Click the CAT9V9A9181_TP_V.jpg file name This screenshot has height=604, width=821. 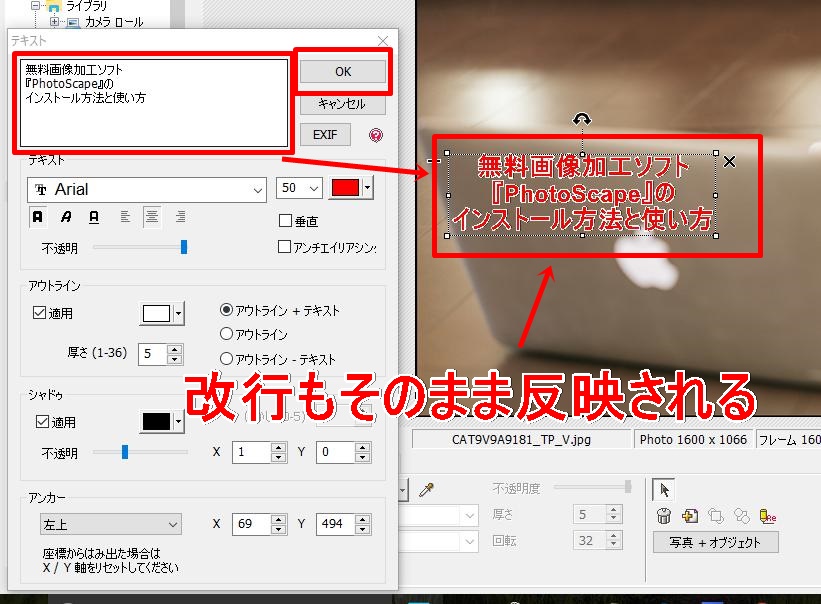click(x=522, y=440)
